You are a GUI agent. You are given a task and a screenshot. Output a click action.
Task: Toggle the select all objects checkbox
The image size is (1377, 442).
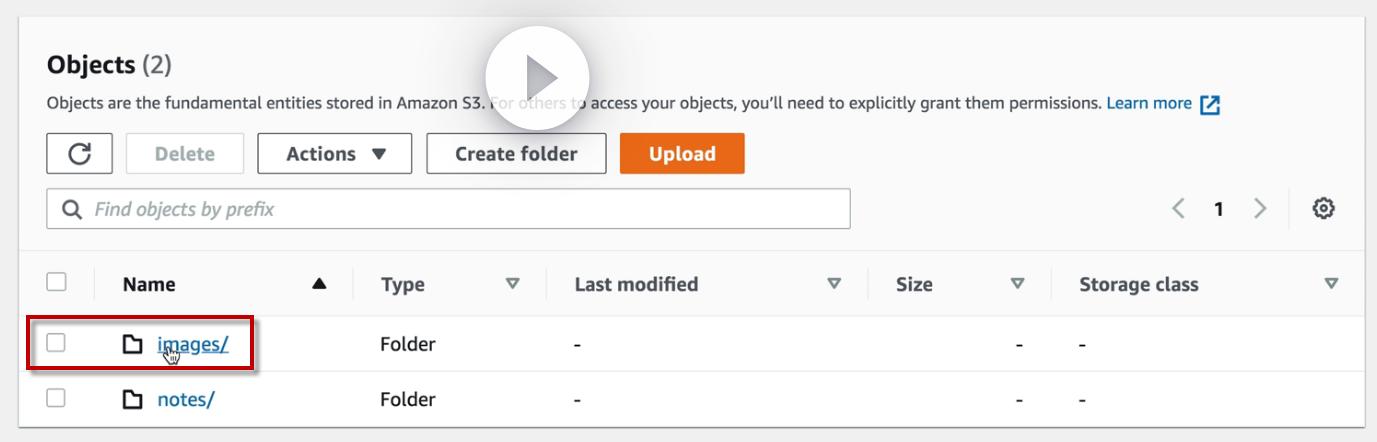[57, 283]
